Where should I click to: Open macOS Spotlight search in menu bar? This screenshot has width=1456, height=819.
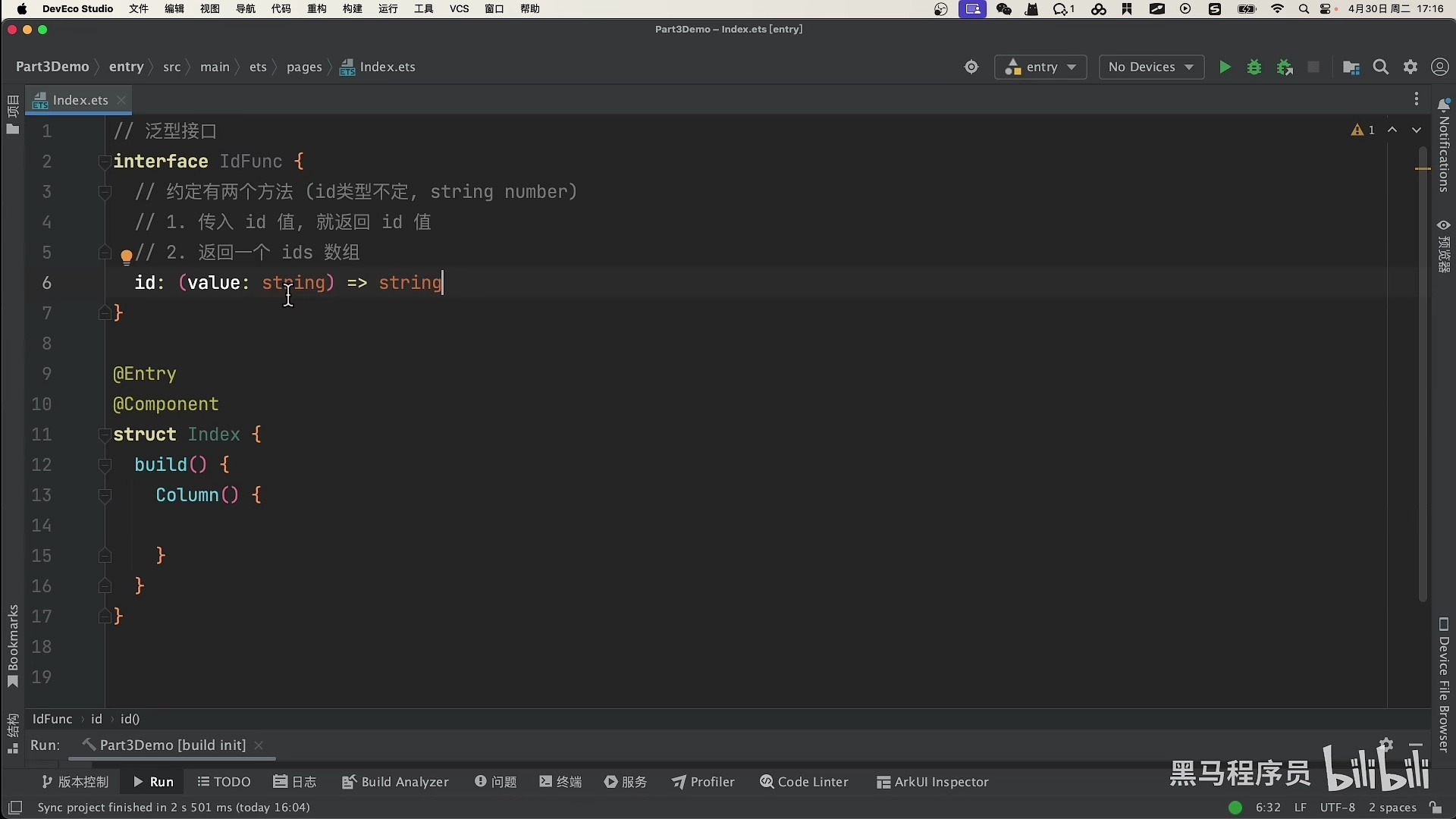pos(1304,9)
